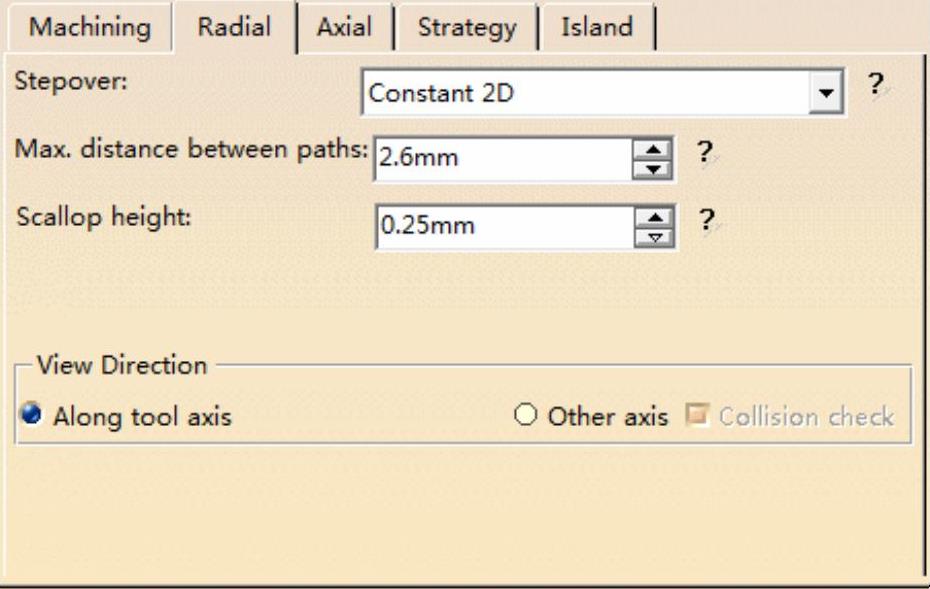Select the Radial tab

coord(234,28)
